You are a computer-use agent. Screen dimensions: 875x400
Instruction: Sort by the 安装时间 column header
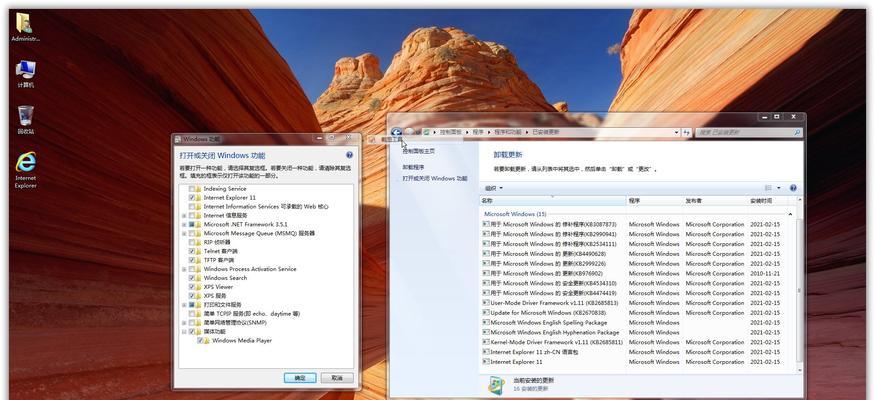(x=768, y=200)
